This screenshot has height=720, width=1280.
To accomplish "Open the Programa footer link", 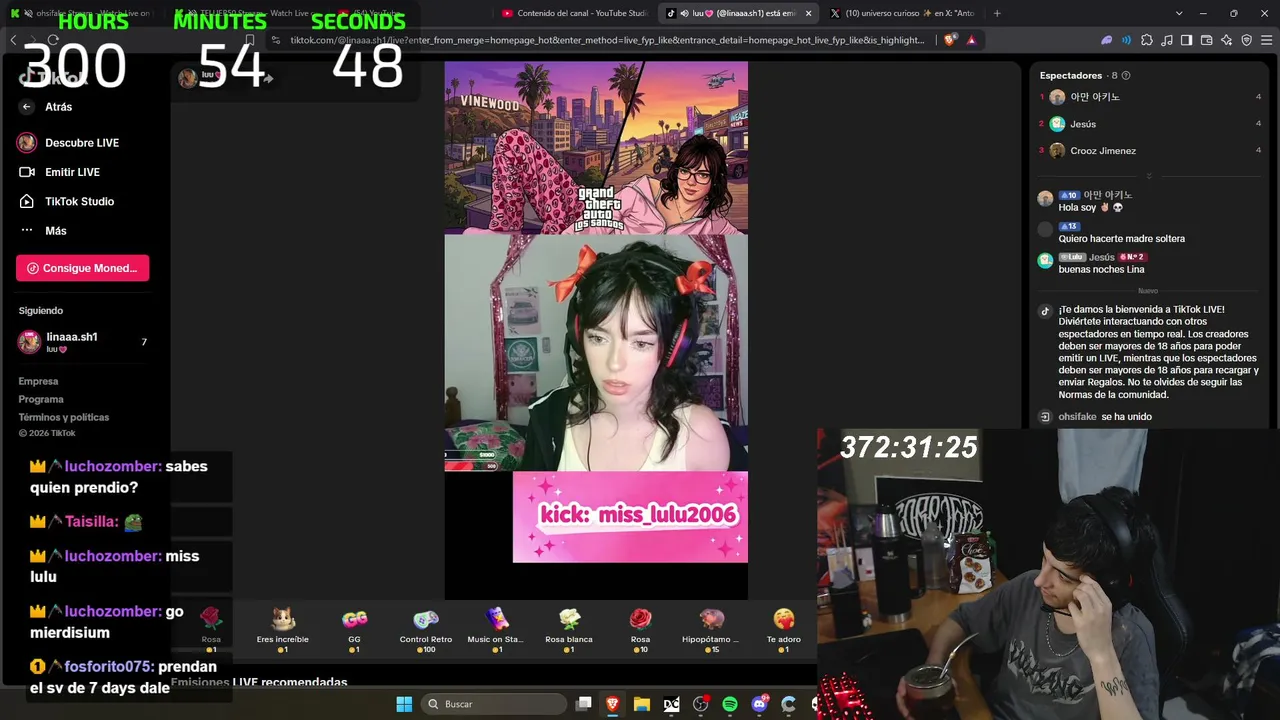I will pos(41,399).
